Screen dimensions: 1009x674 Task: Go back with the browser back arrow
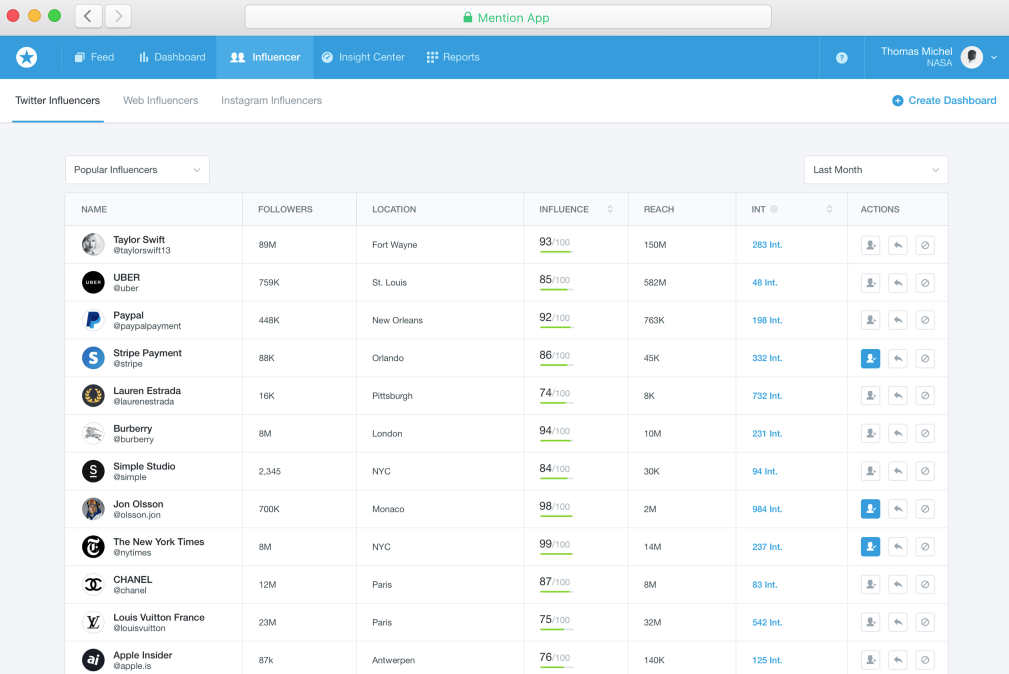88,16
